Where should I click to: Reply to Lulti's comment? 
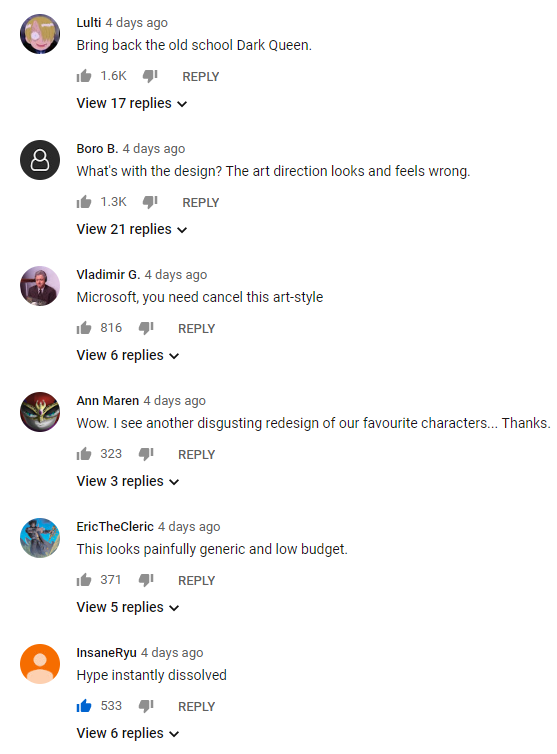pos(201,76)
